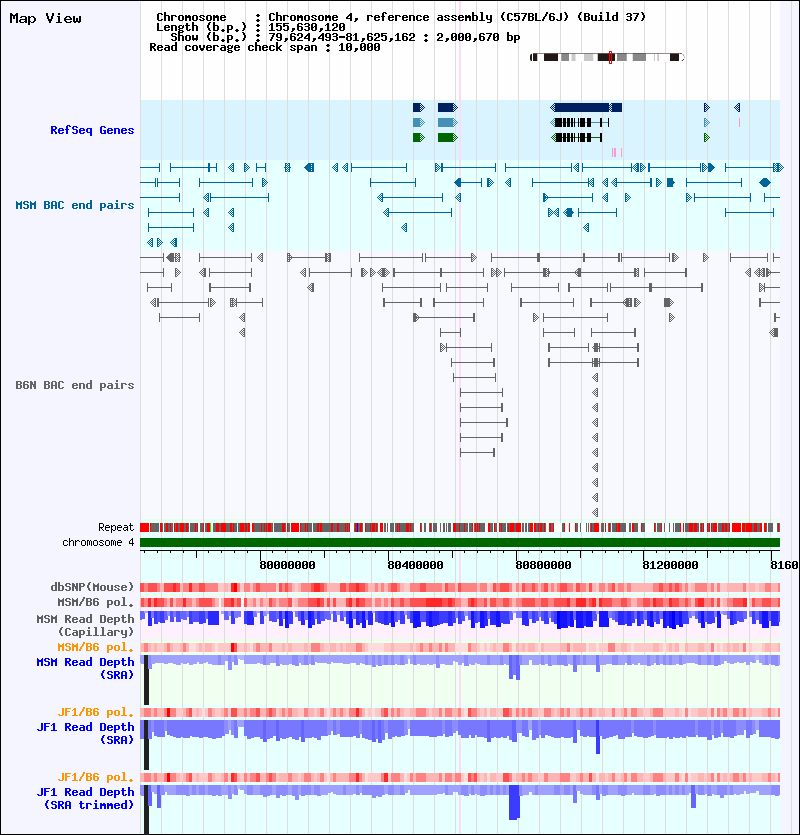Click the grey MSM/B6 pol. label under dbSNP(Mouse)
The width and height of the screenshot is (800, 835).
click(x=96, y=602)
